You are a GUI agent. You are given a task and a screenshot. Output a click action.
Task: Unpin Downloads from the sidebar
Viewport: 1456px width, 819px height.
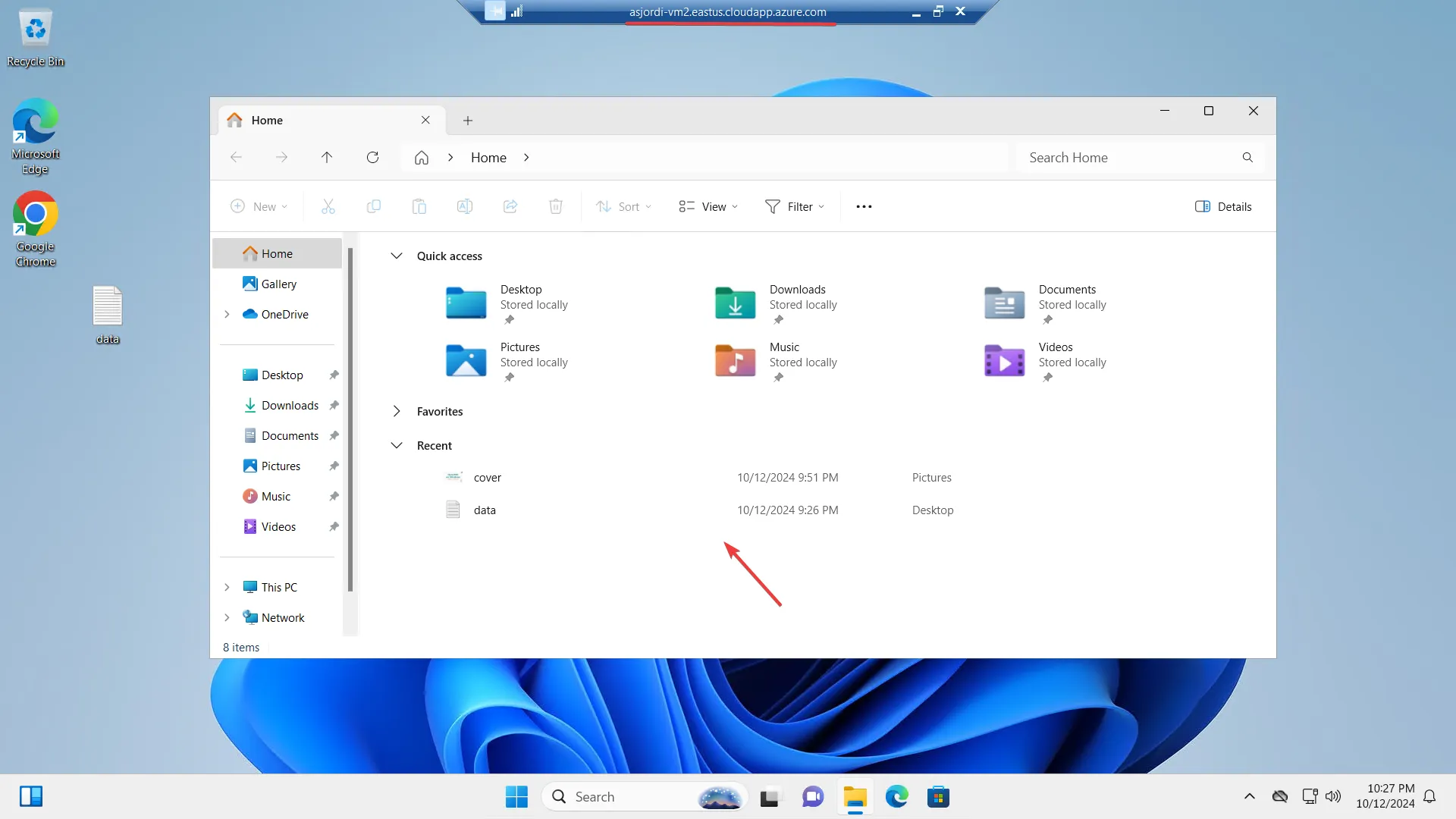coord(334,405)
